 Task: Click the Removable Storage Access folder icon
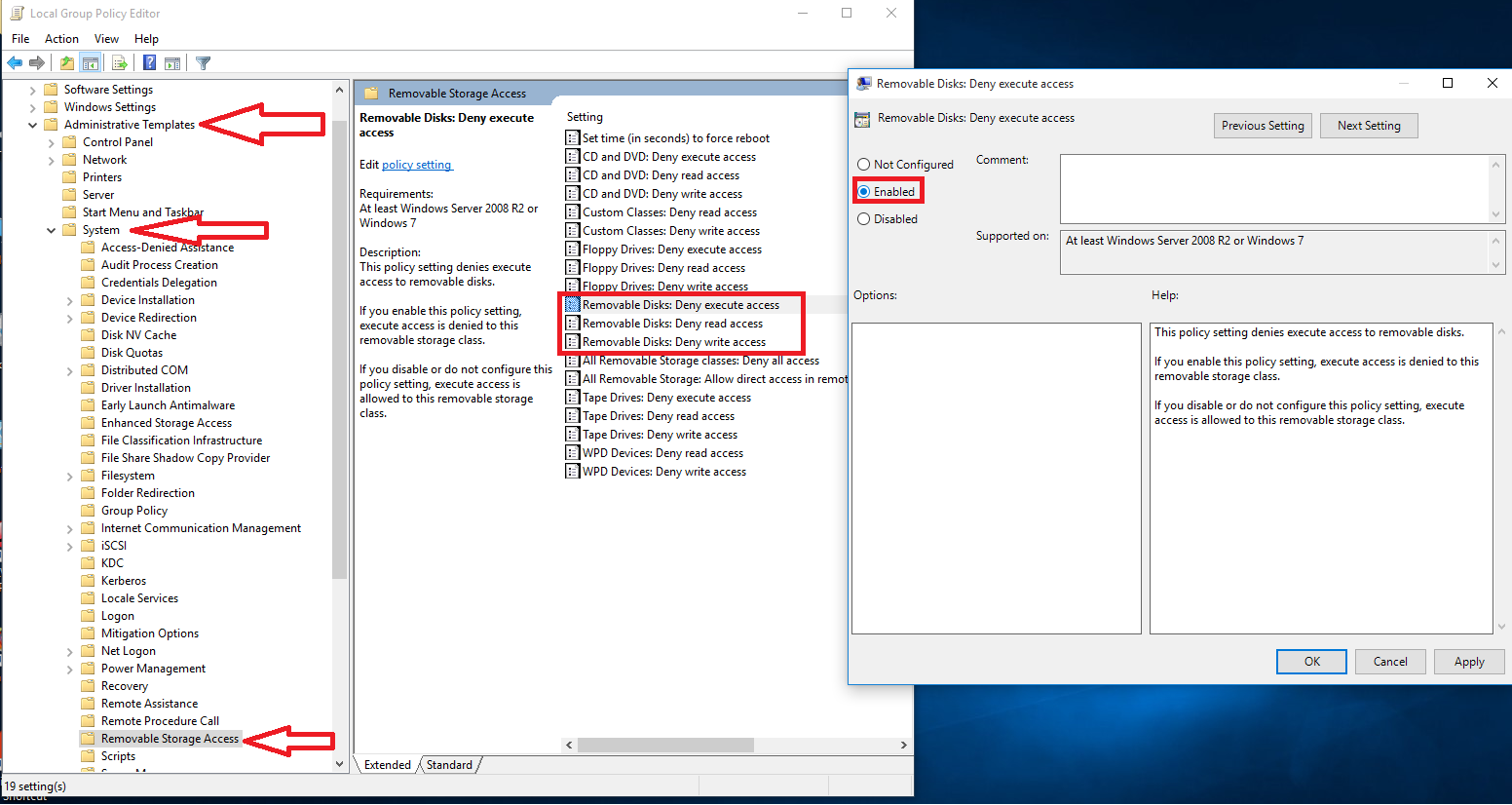click(88, 738)
